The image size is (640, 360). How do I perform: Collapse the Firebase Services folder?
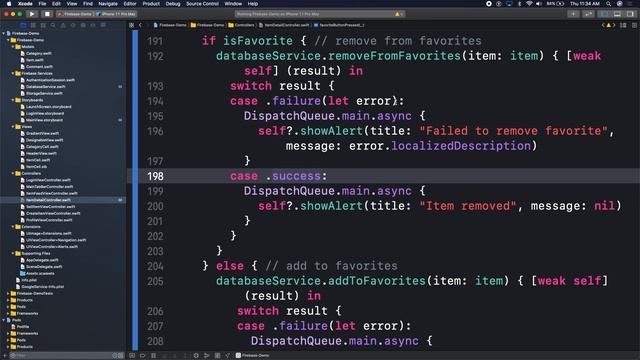(13, 73)
